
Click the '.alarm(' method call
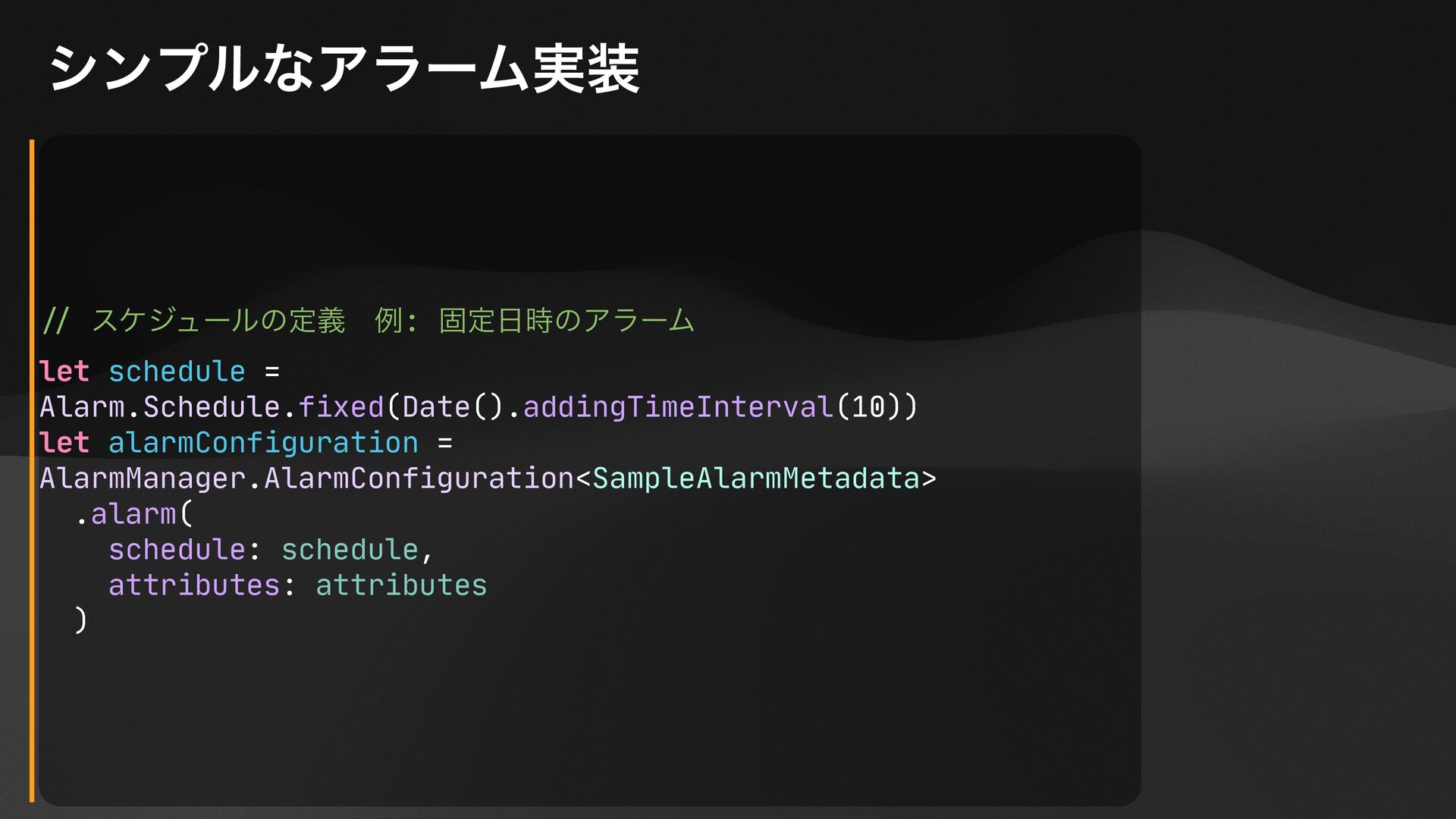[134, 514]
